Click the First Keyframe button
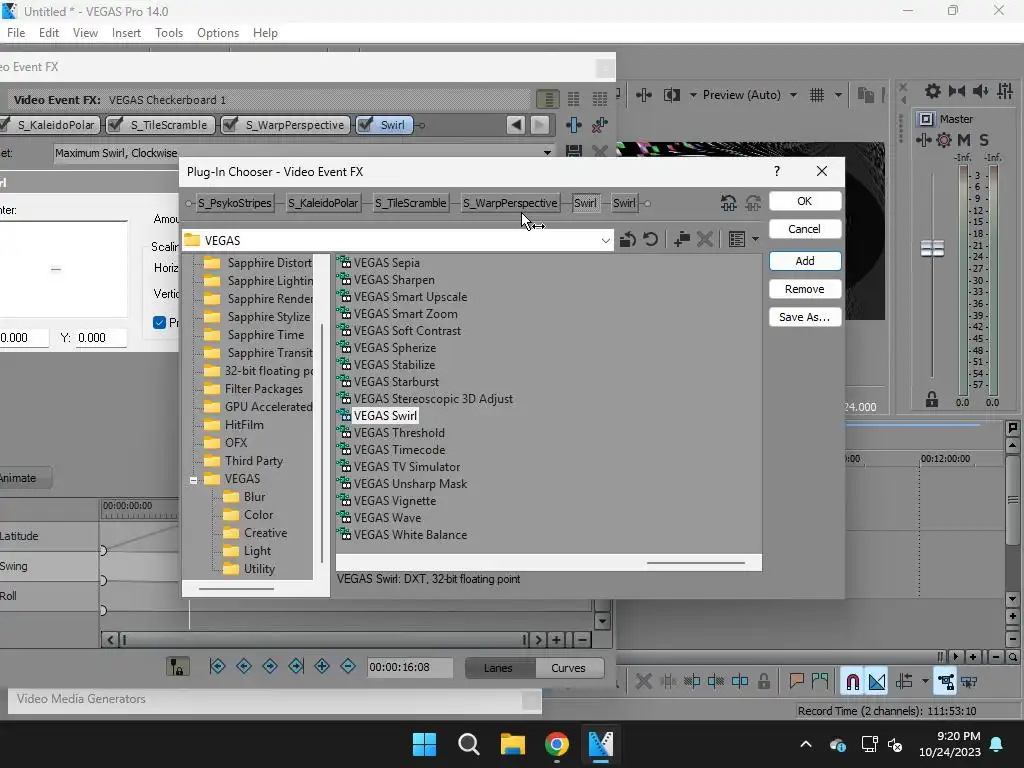Viewport: 1024px width, 768px height. [x=217, y=666]
